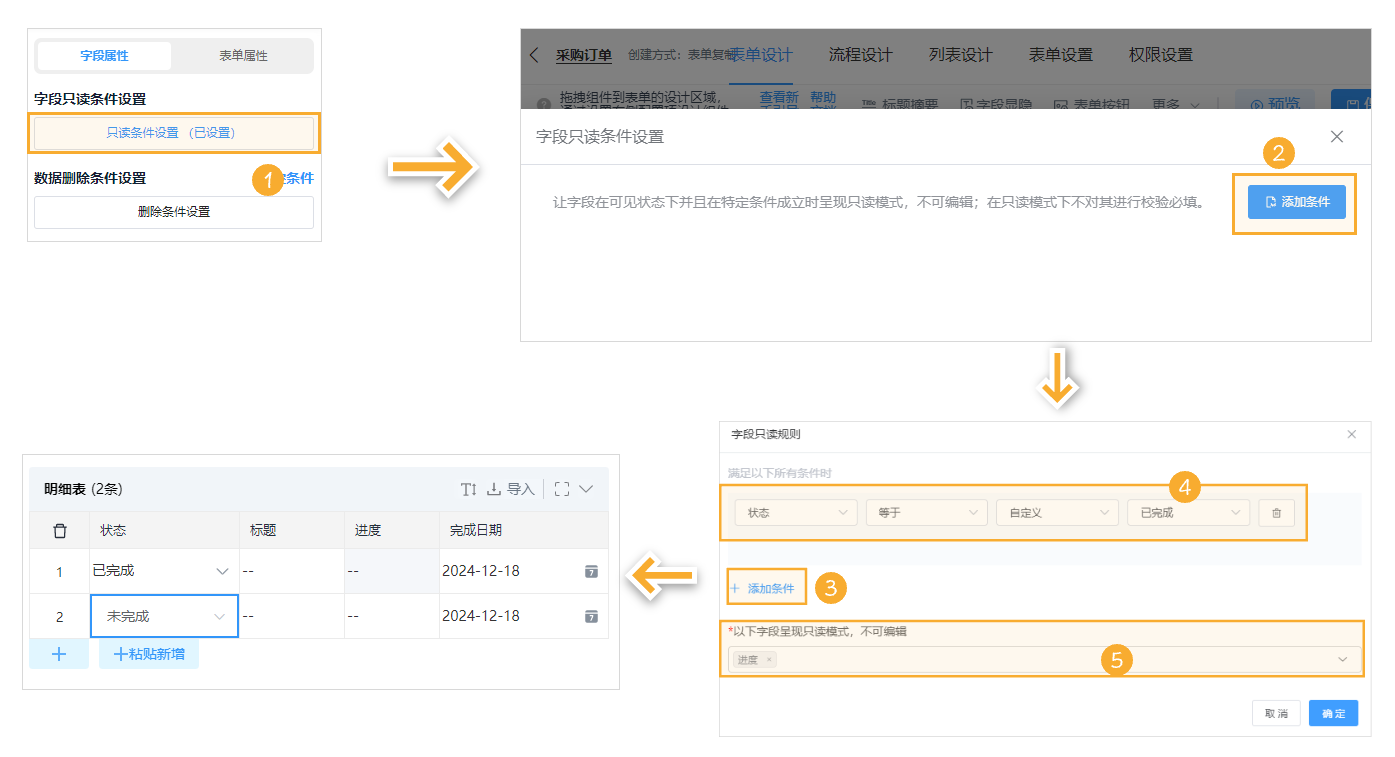Click the trash icon in the detail table header
1395x757 pixels.
[x=59, y=529]
